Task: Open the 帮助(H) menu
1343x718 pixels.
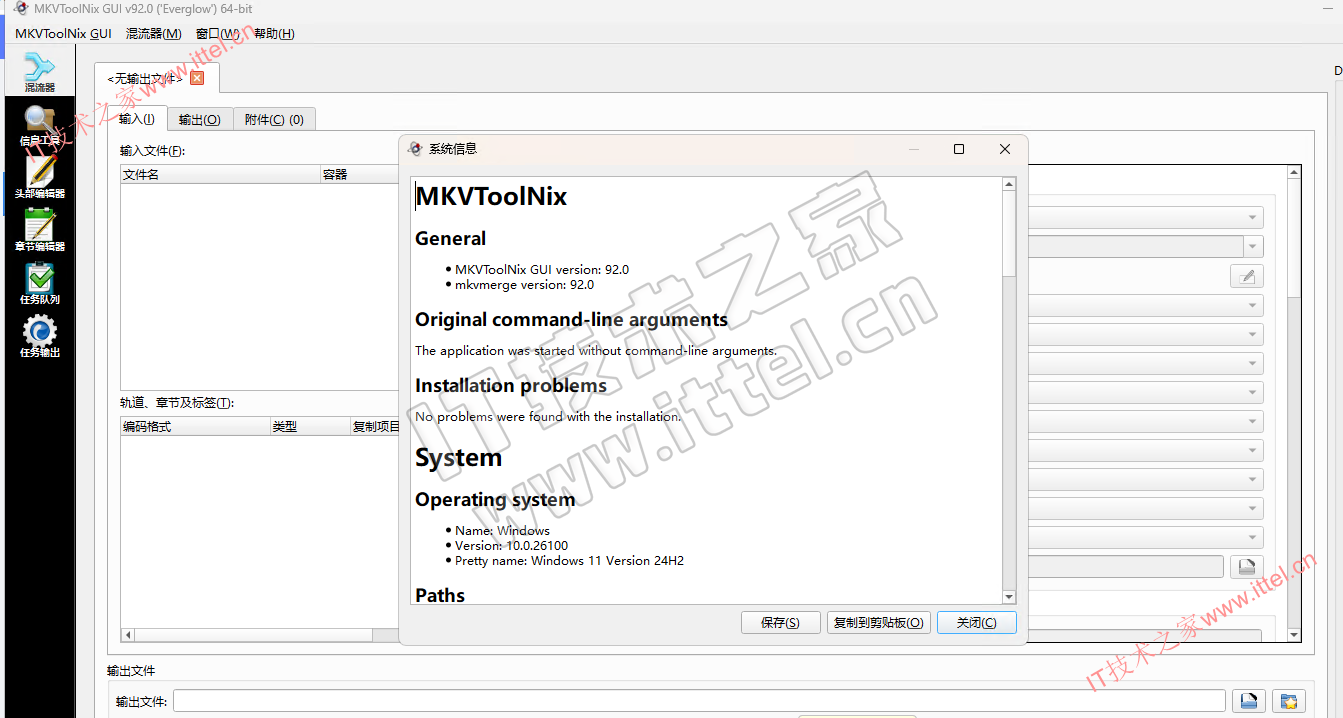Action: (x=274, y=33)
